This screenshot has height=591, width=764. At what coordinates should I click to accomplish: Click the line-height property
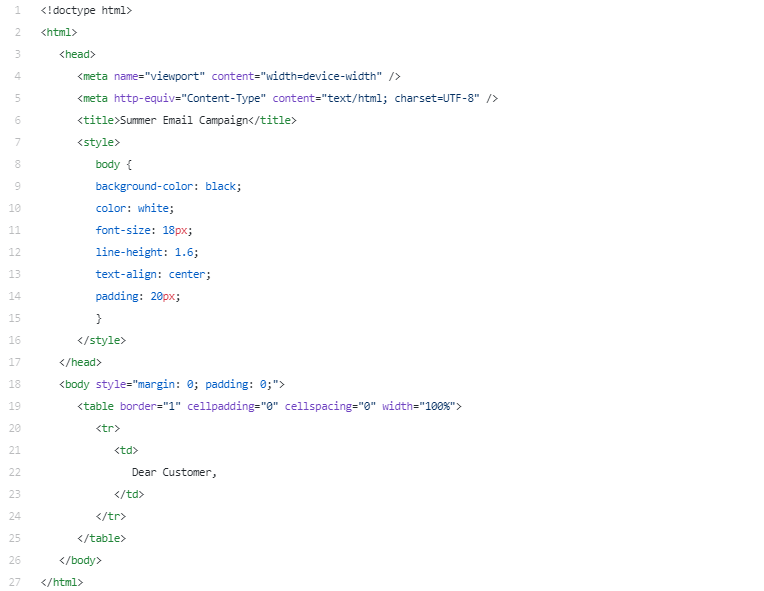129,252
